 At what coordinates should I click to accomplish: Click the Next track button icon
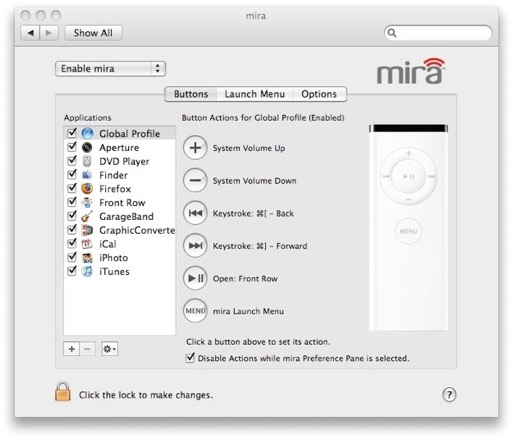coord(195,246)
